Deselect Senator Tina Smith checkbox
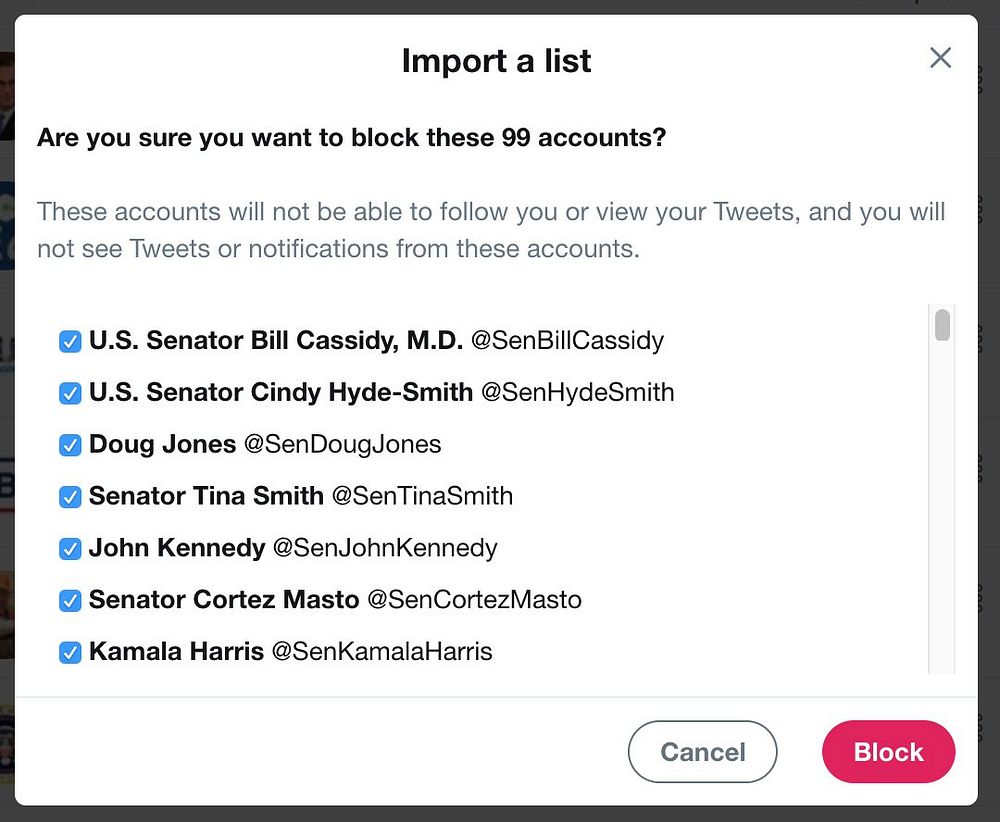Viewport: 1000px width, 822px height. coord(70,497)
